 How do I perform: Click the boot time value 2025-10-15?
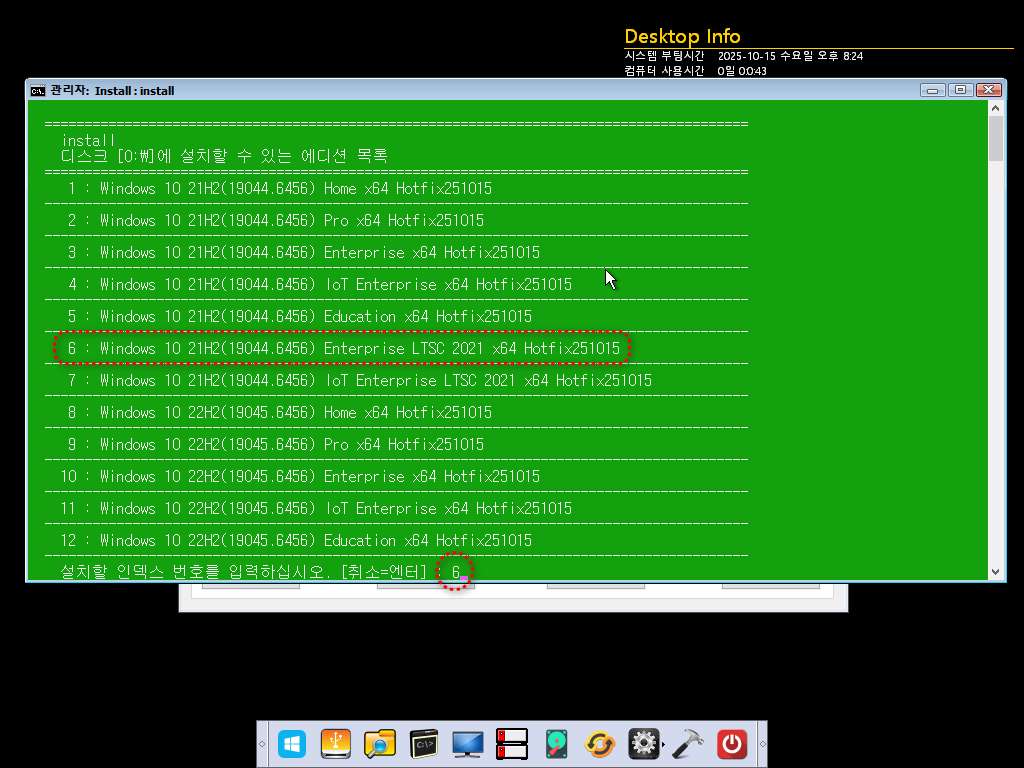coord(790,56)
